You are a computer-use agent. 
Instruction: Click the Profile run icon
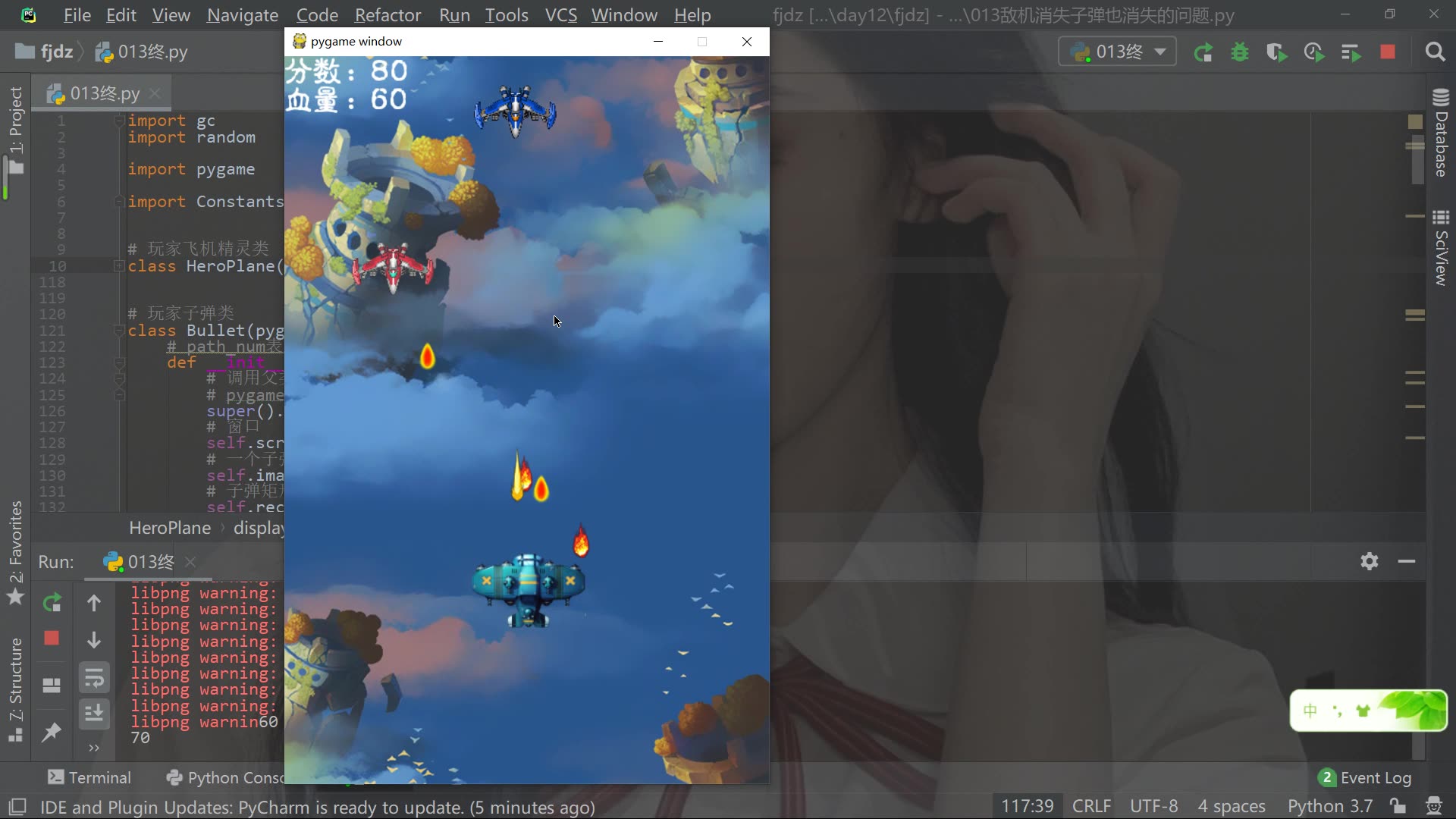click(1313, 52)
